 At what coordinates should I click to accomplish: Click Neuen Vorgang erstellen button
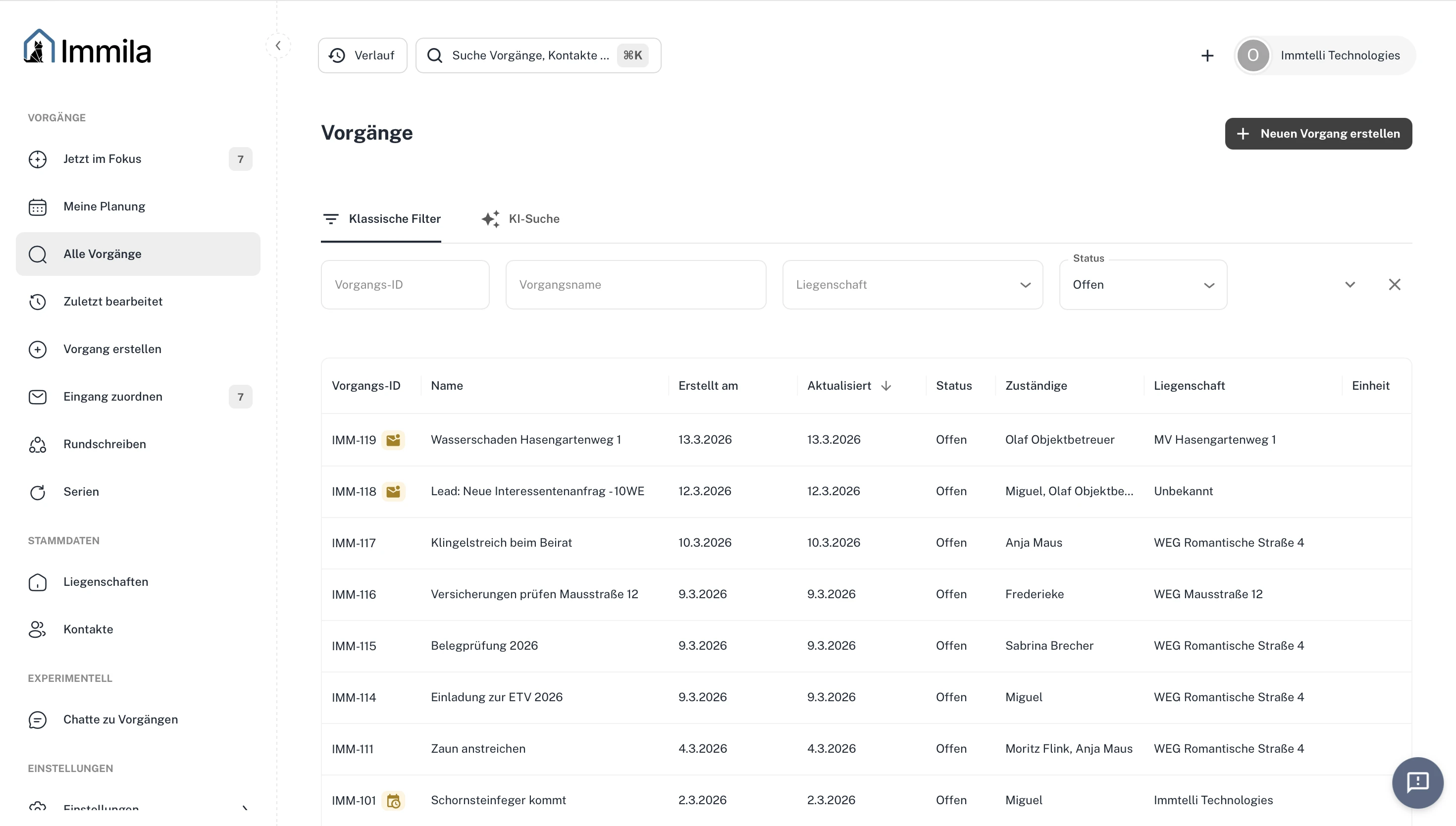pos(1318,134)
